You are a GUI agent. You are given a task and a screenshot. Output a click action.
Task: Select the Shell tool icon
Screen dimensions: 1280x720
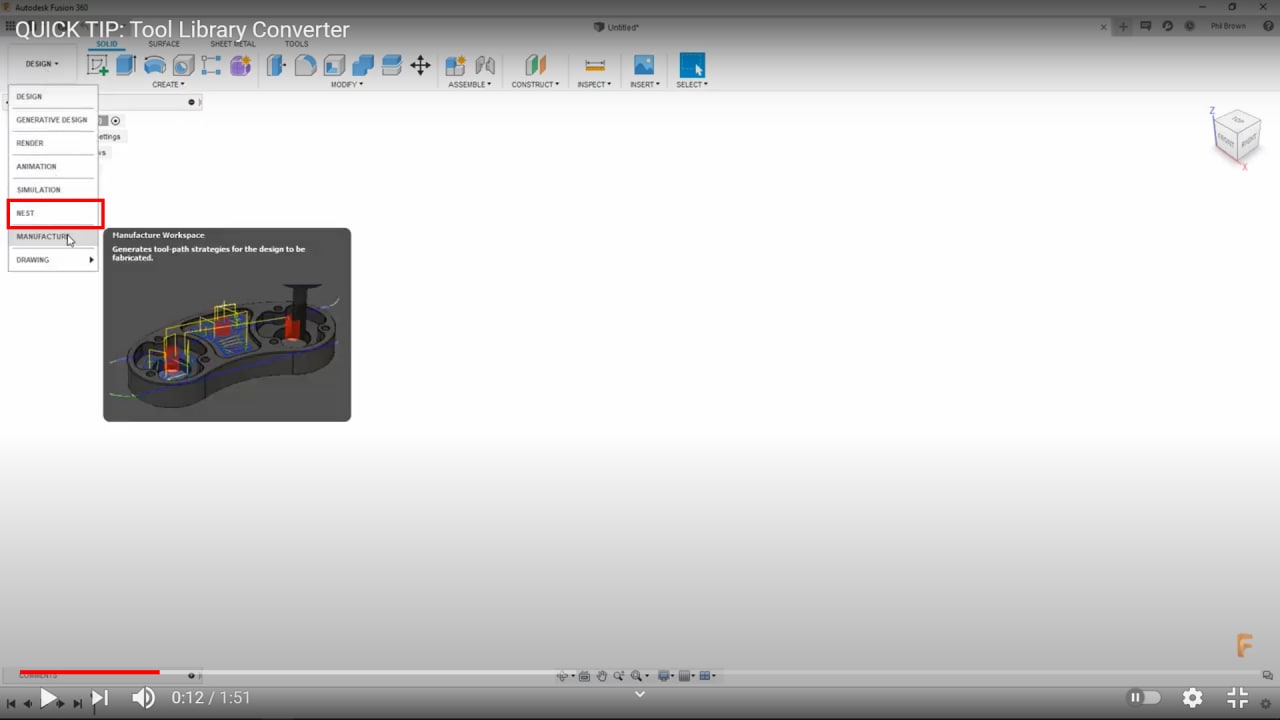click(x=334, y=66)
